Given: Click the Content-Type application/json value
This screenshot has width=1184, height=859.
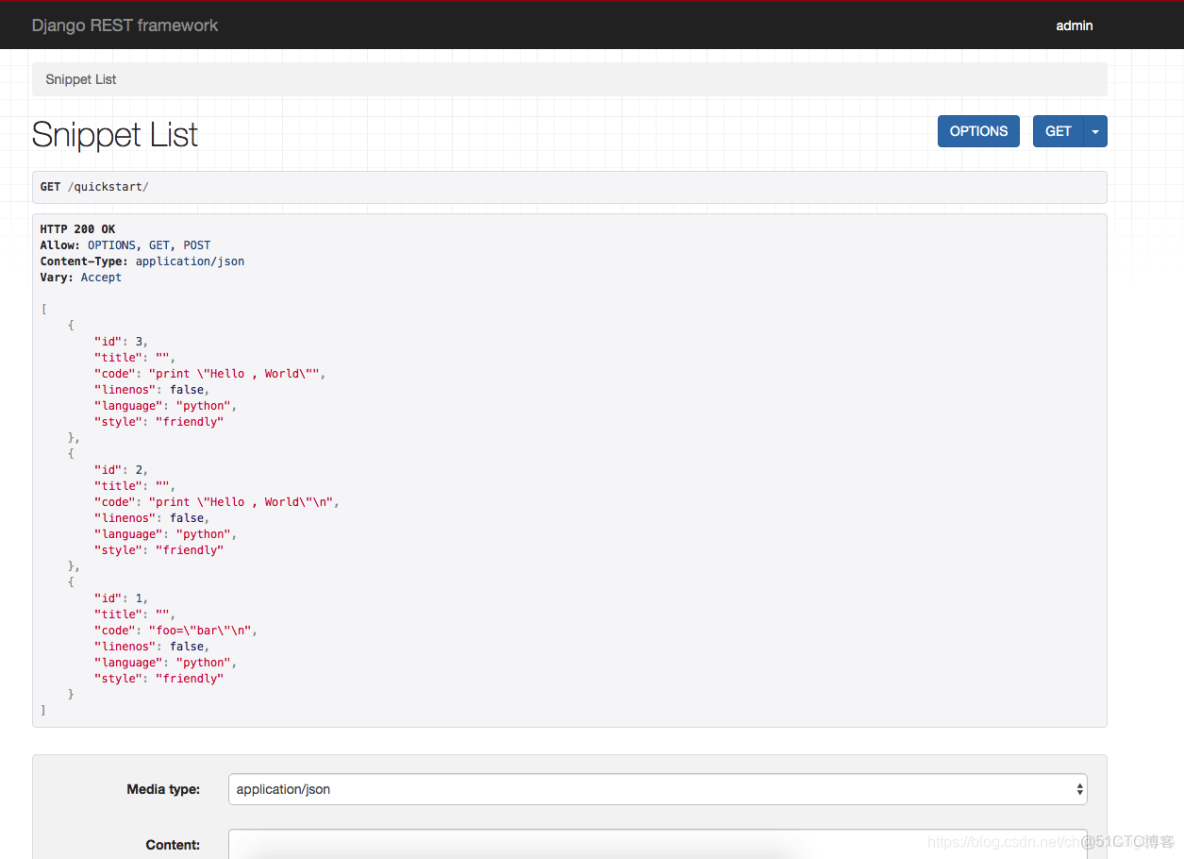Looking at the screenshot, I should click(190, 261).
